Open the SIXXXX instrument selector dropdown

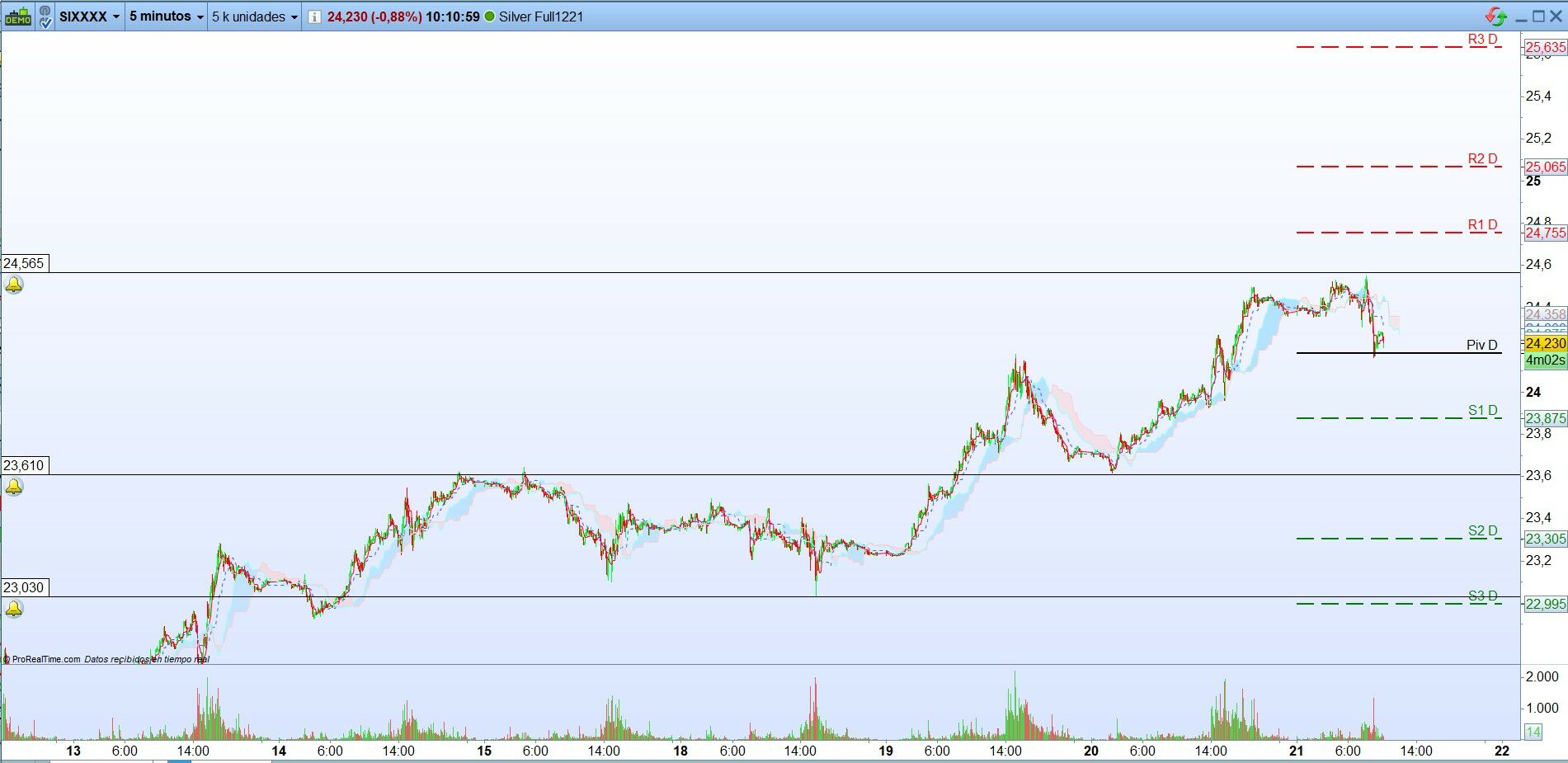pyautogui.click(x=90, y=16)
